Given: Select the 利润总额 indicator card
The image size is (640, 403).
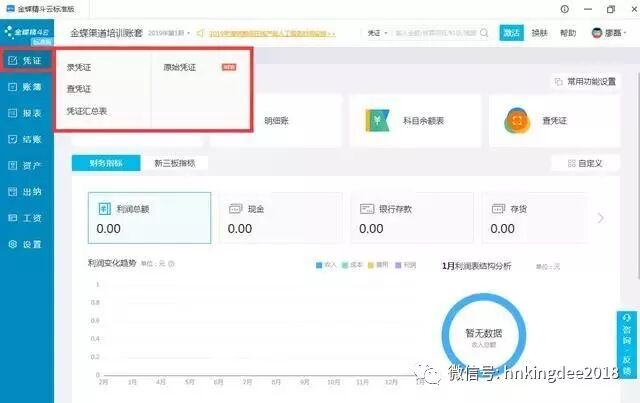Looking at the screenshot, I should coord(149,218).
